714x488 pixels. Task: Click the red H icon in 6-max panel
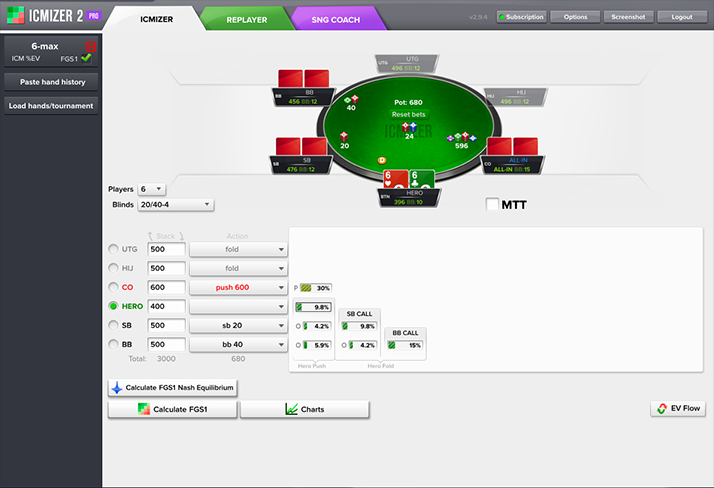coord(91,46)
